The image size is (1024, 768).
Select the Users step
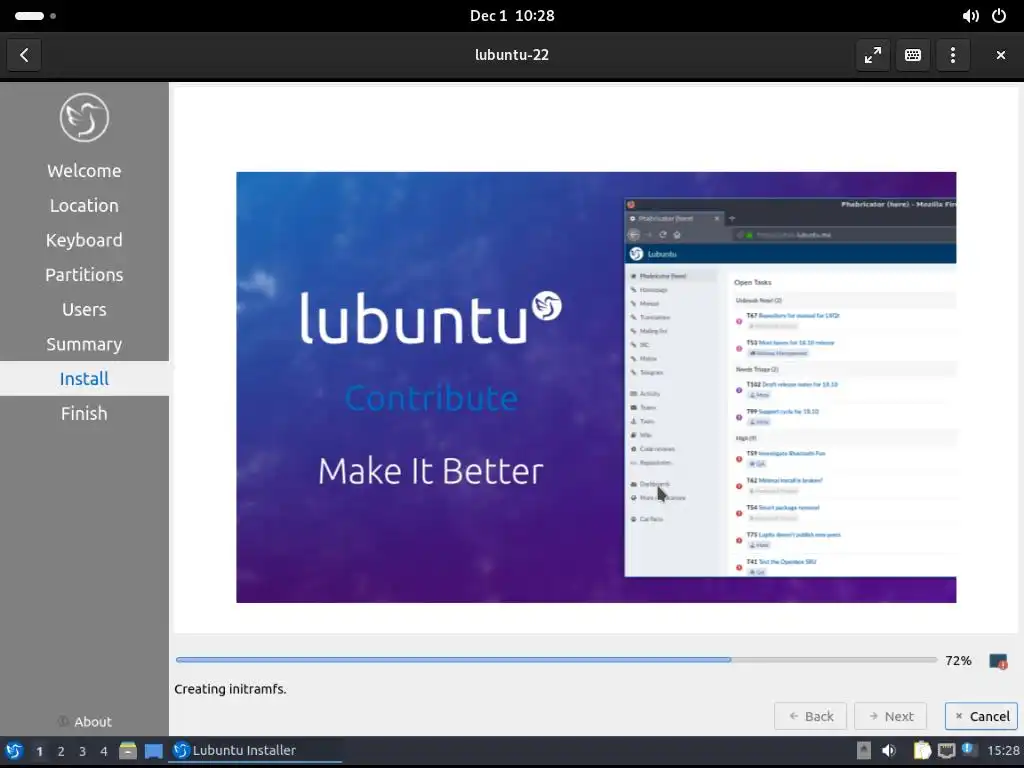[x=84, y=310]
